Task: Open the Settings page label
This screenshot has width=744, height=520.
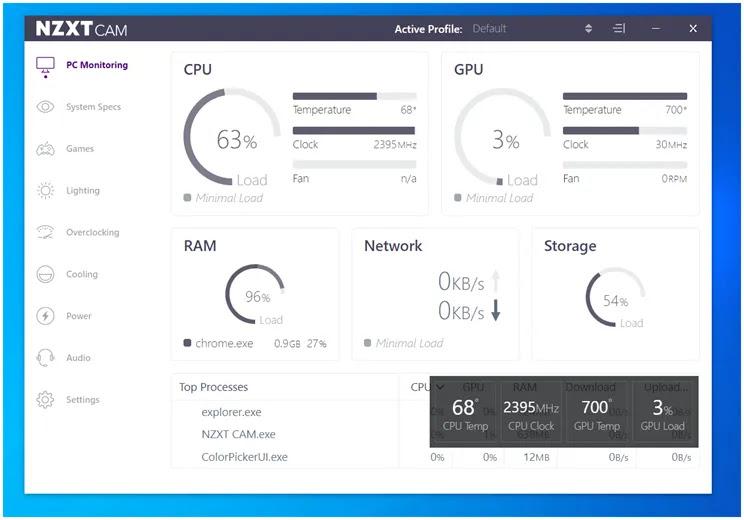Action: click(83, 399)
